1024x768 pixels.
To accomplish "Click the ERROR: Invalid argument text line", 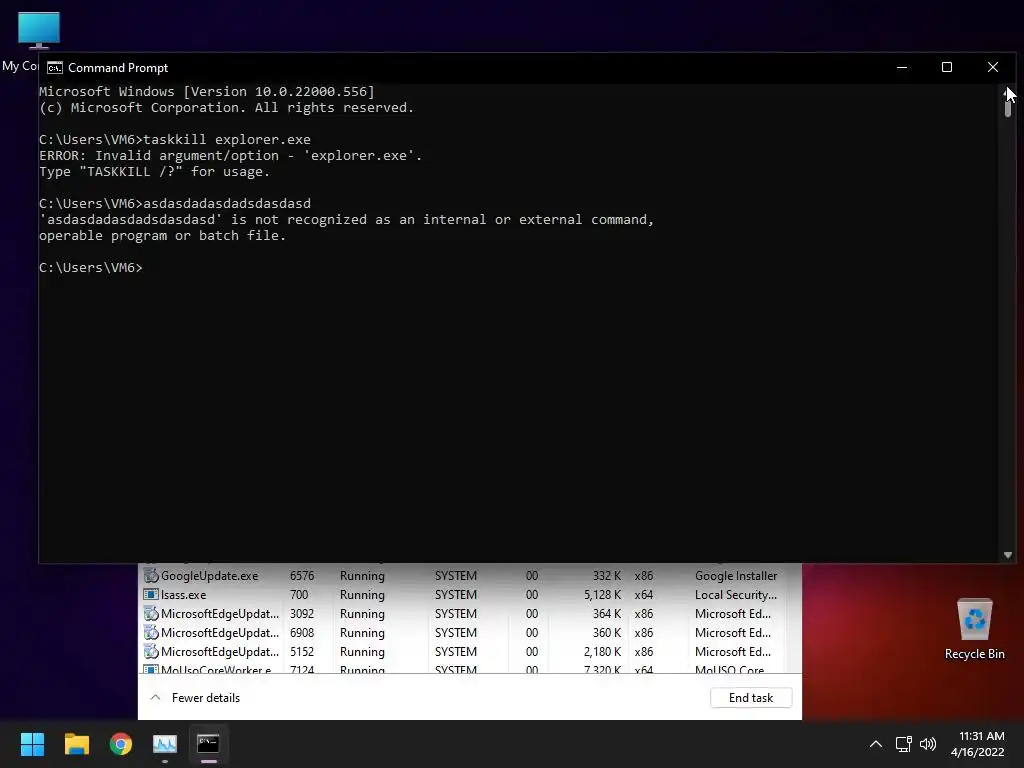I will tap(231, 155).
